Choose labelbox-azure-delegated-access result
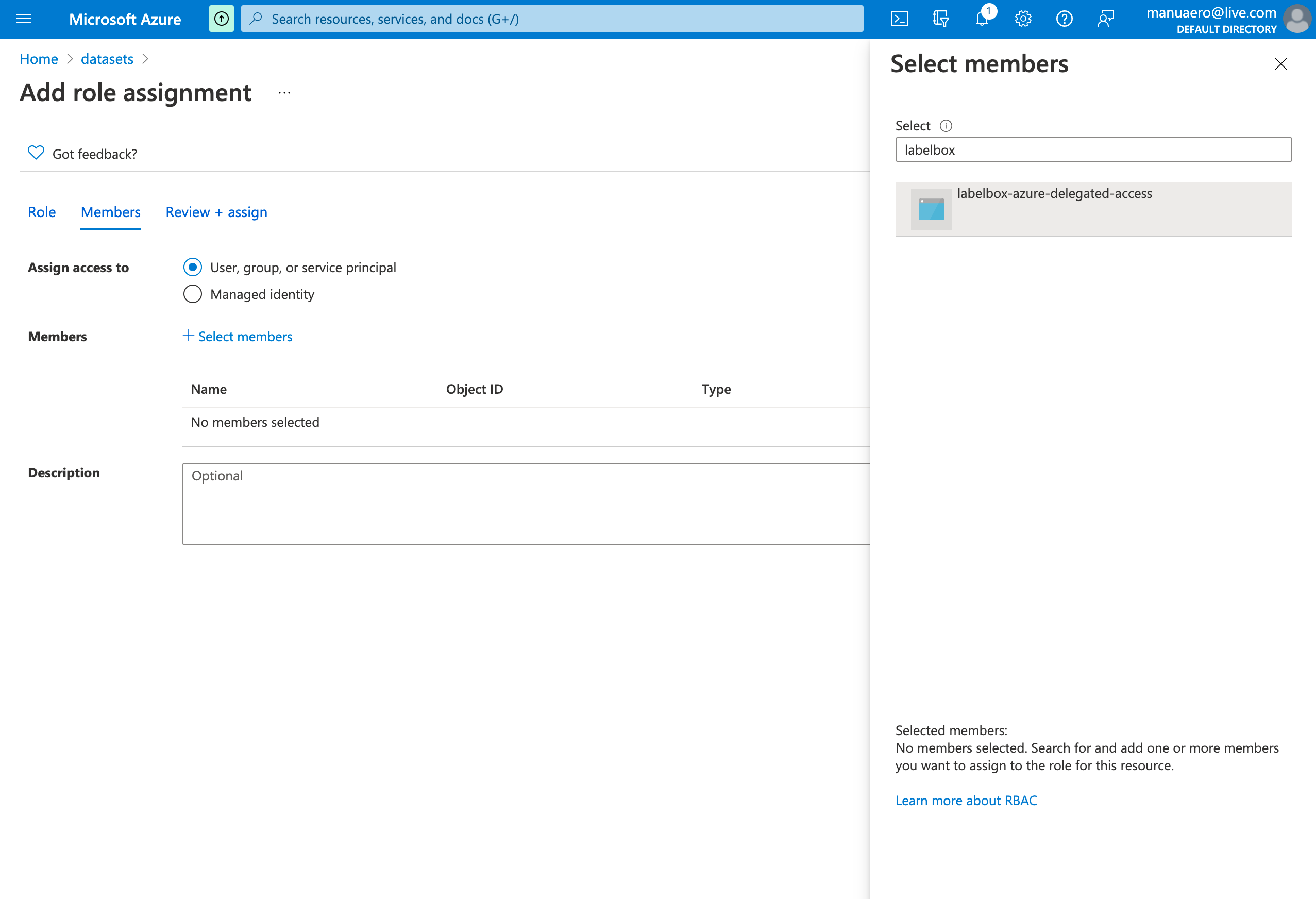The height and width of the screenshot is (899, 1316). (x=1093, y=209)
